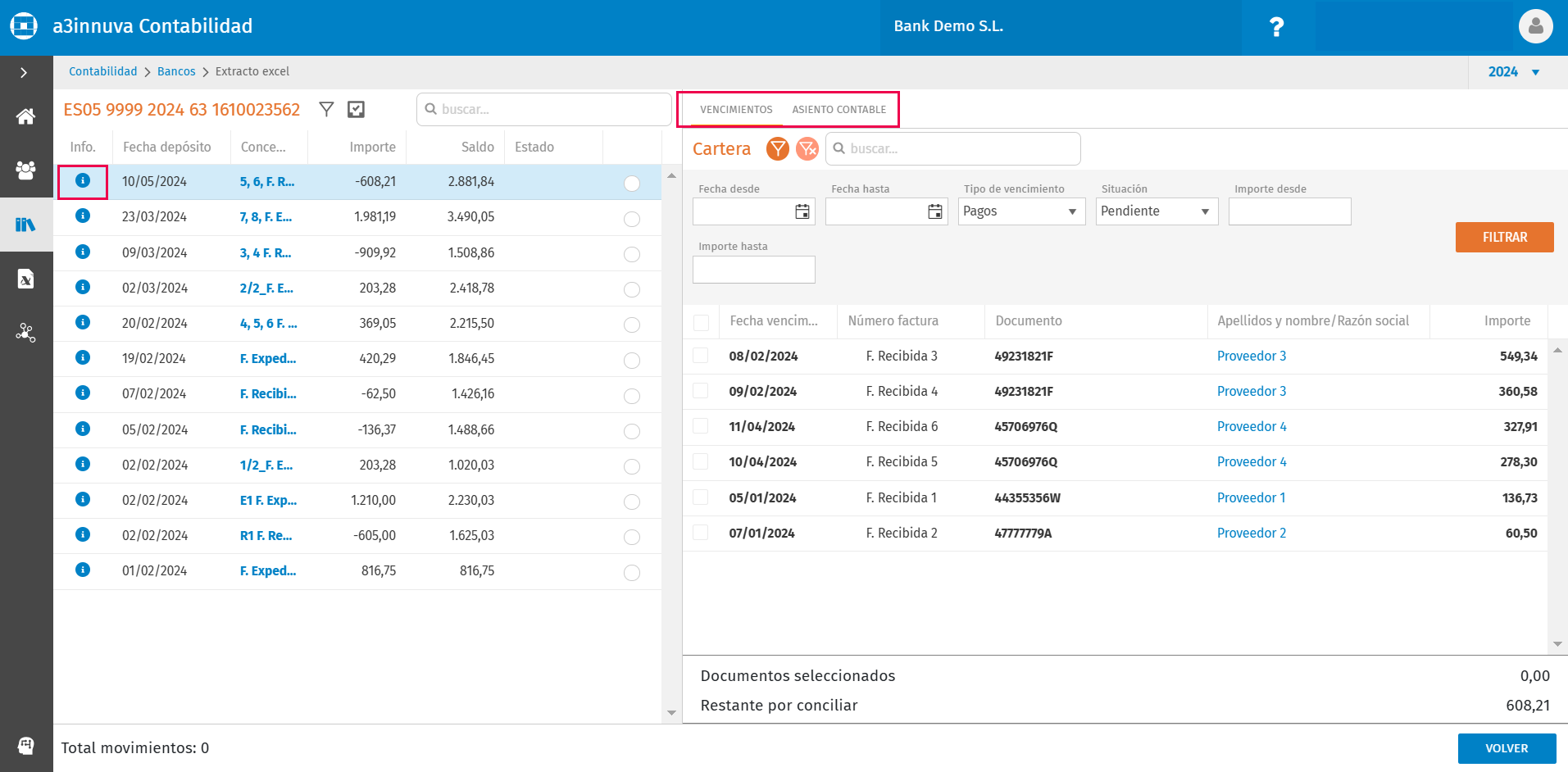
Task: Click the select-all check icon beside the account number
Action: click(x=356, y=109)
